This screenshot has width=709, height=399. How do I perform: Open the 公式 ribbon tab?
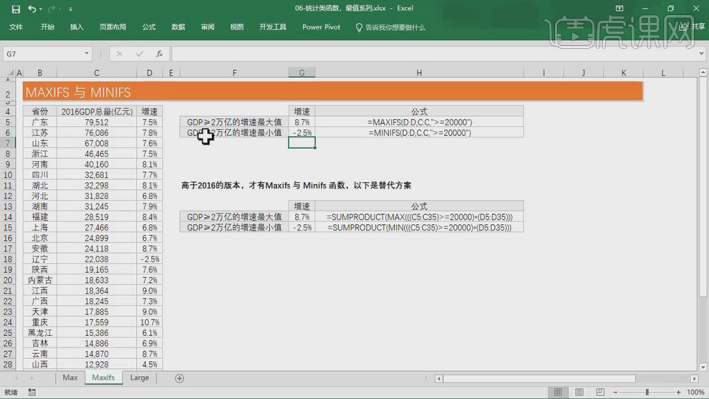coord(149,27)
